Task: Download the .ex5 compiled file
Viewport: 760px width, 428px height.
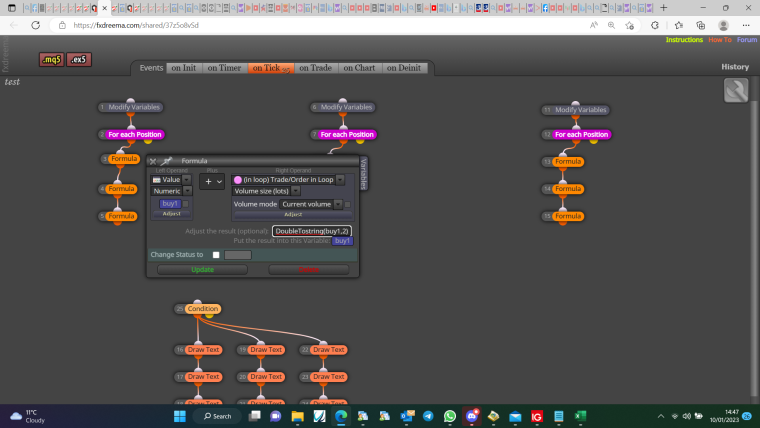Action: point(79,60)
